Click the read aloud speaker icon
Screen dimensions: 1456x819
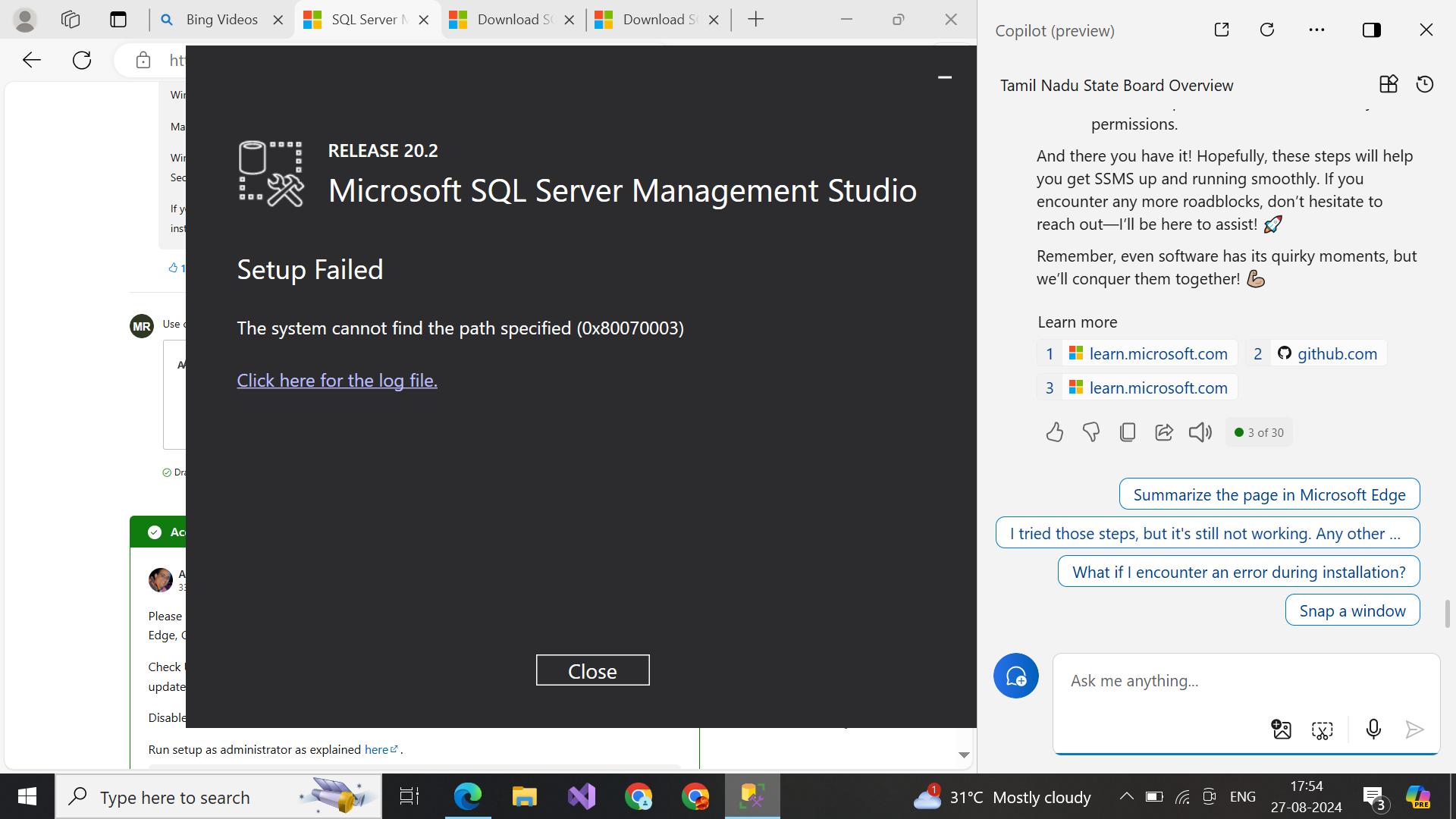pyautogui.click(x=1200, y=432)
